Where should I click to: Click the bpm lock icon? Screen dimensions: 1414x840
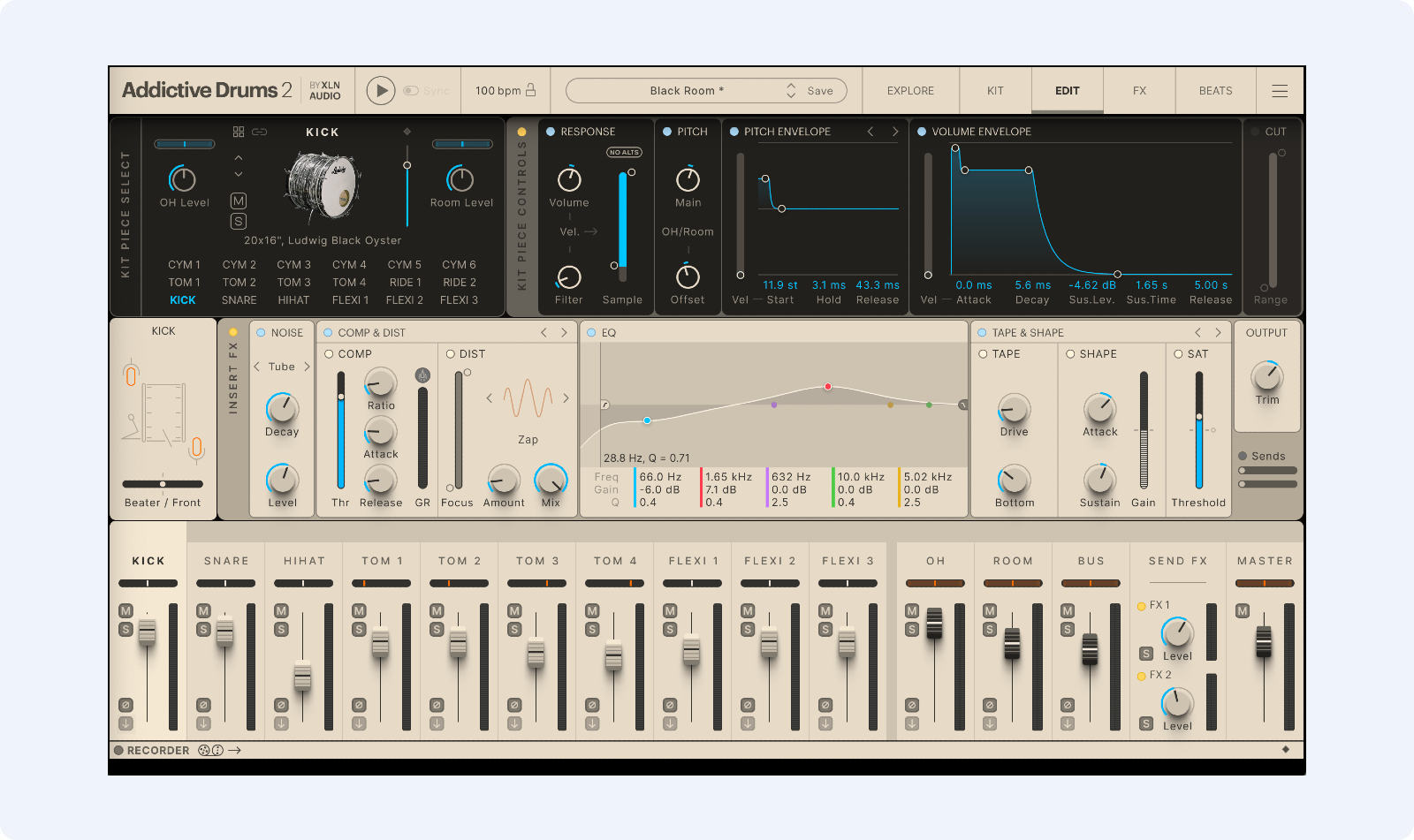point(531,90)
